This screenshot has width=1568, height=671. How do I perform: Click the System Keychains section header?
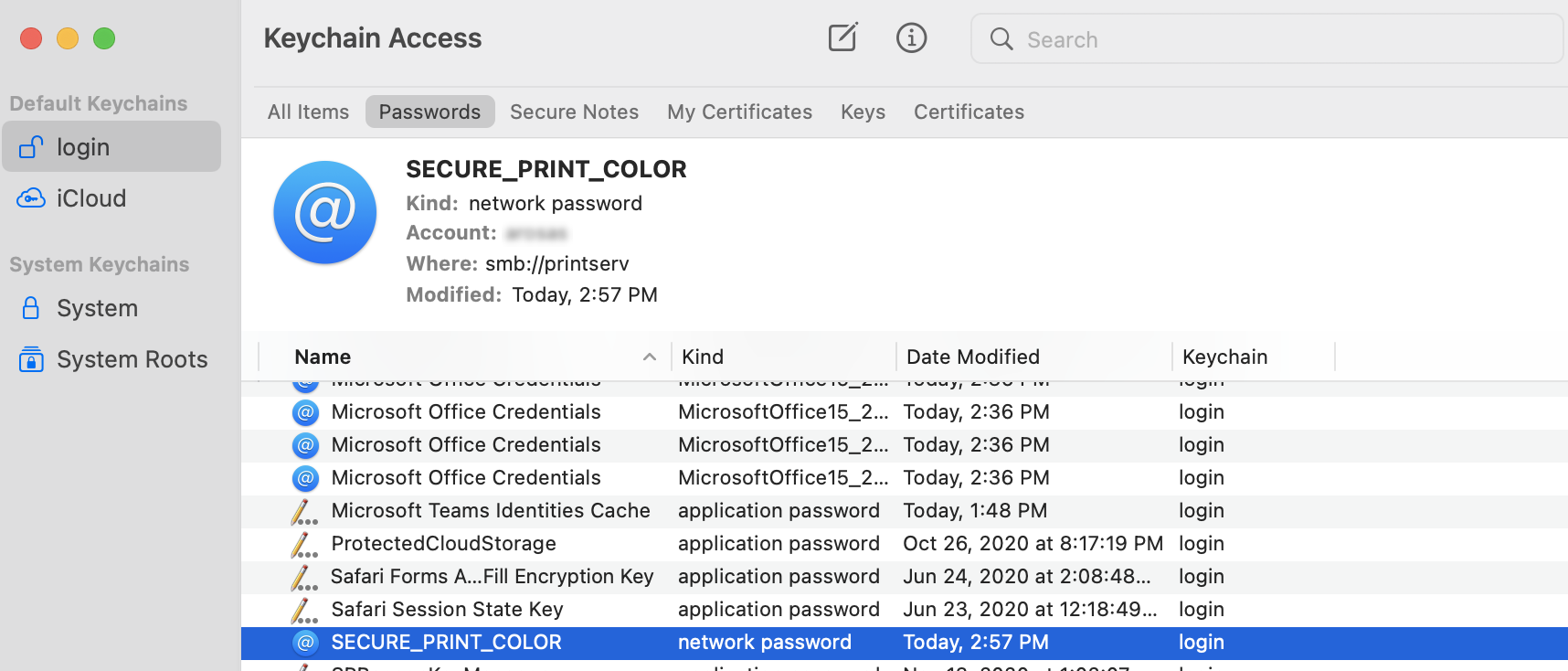point(100,264)
